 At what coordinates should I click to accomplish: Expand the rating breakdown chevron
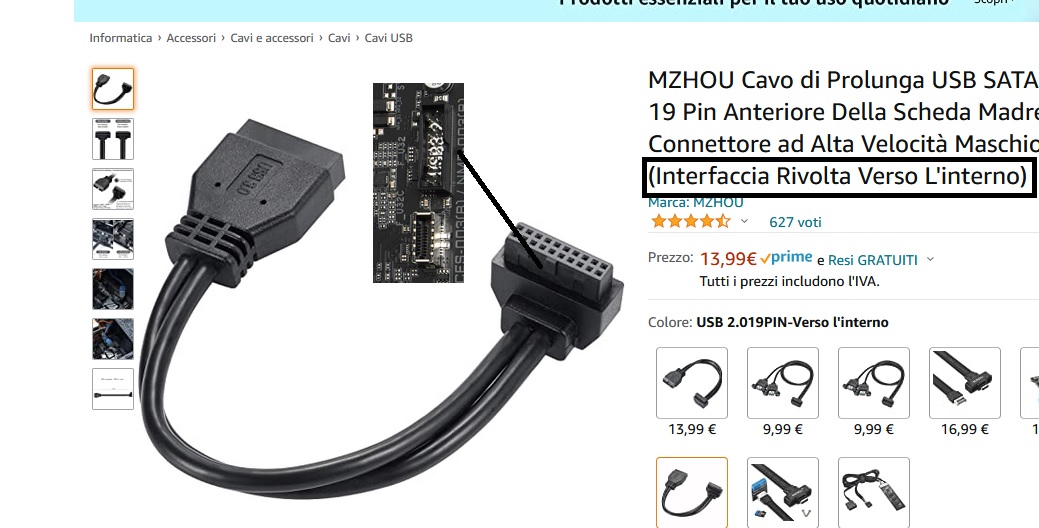tap(744, 221)
